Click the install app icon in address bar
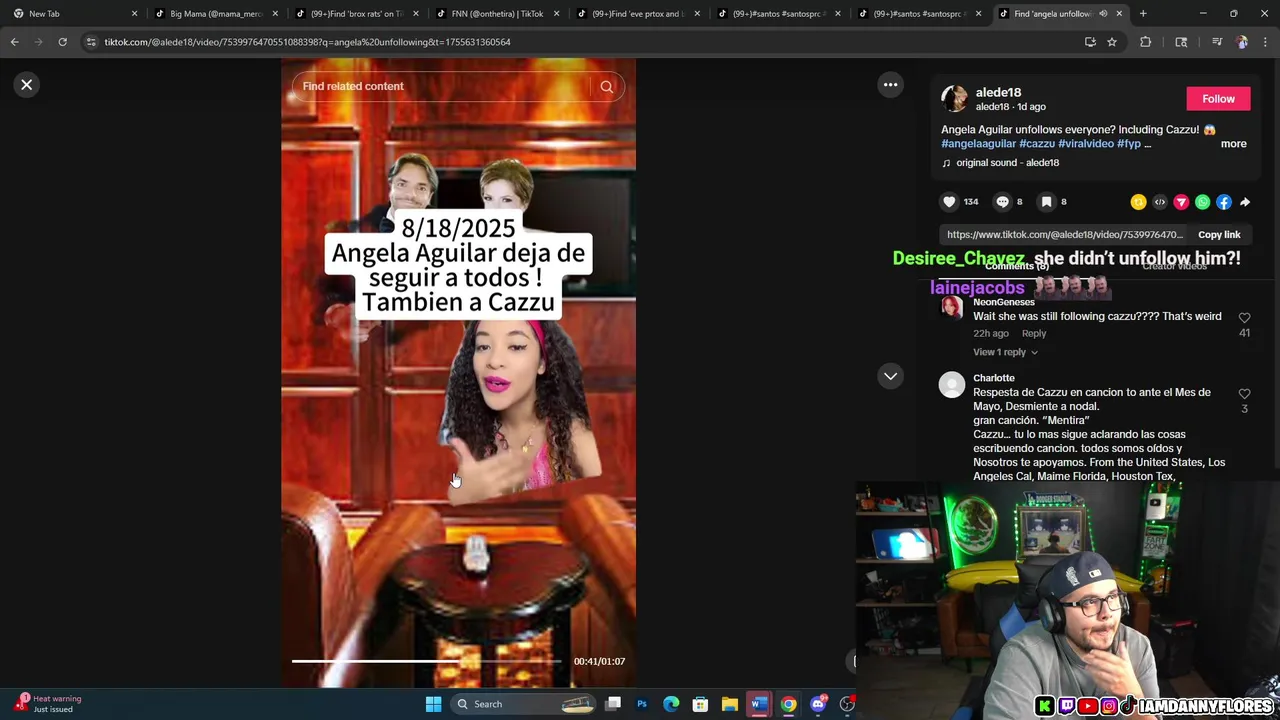This screenshot has width=1280, height=720. coord(1090,42)
